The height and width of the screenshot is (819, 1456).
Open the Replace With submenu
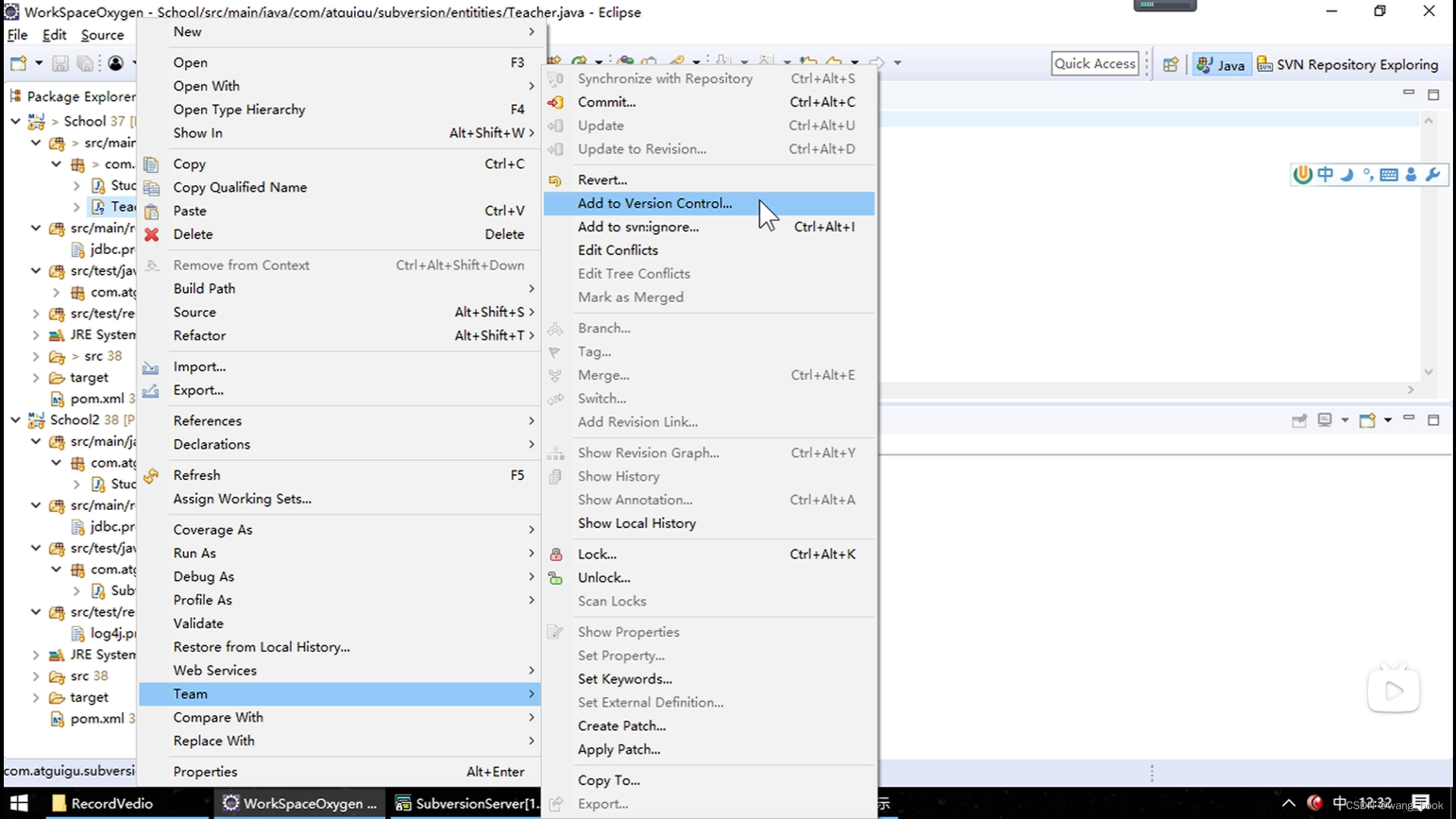coord(339,741)
